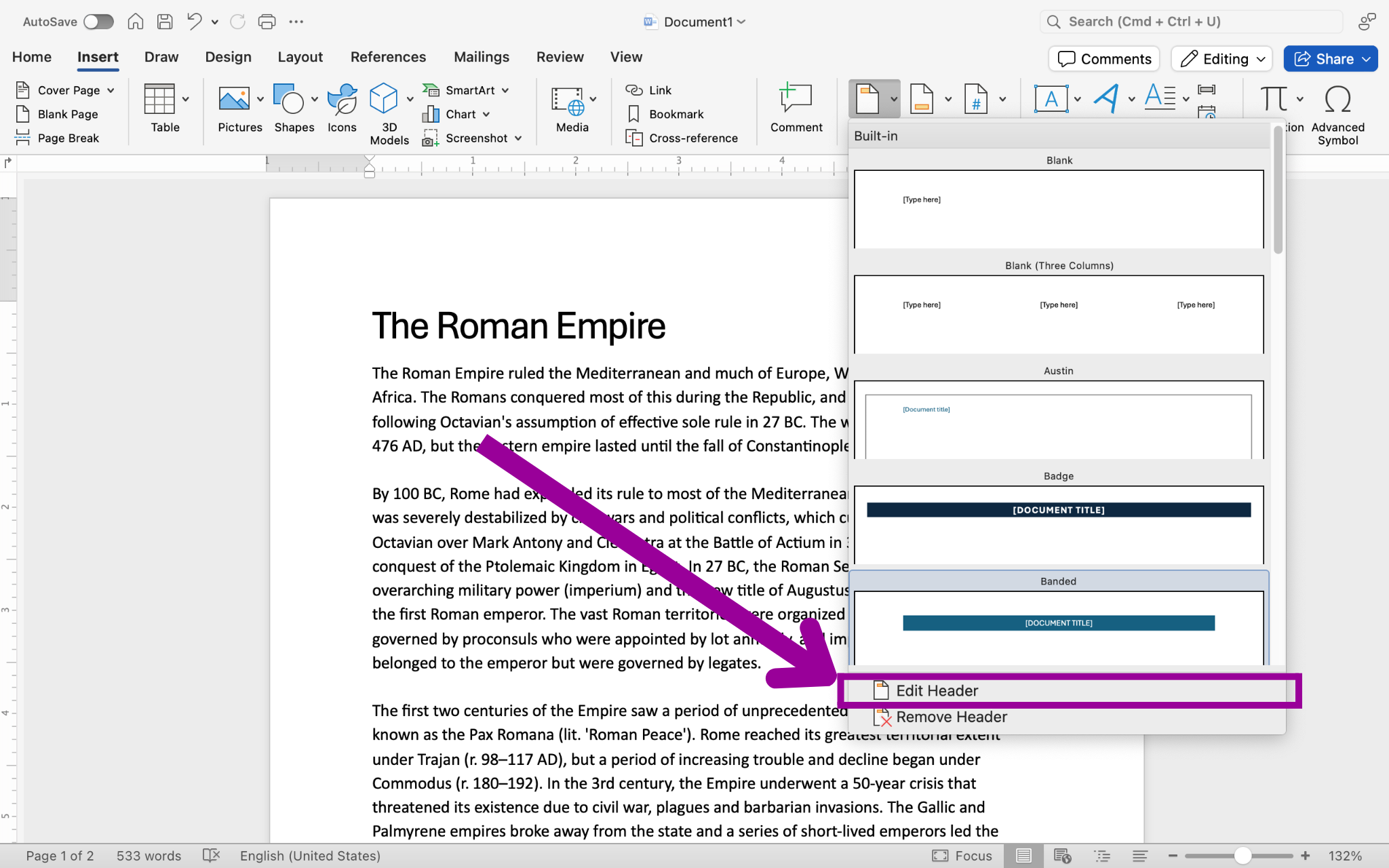The image size is (1389, 868).
Task: Click the Page Number icon
Action: tap(976, 99)
